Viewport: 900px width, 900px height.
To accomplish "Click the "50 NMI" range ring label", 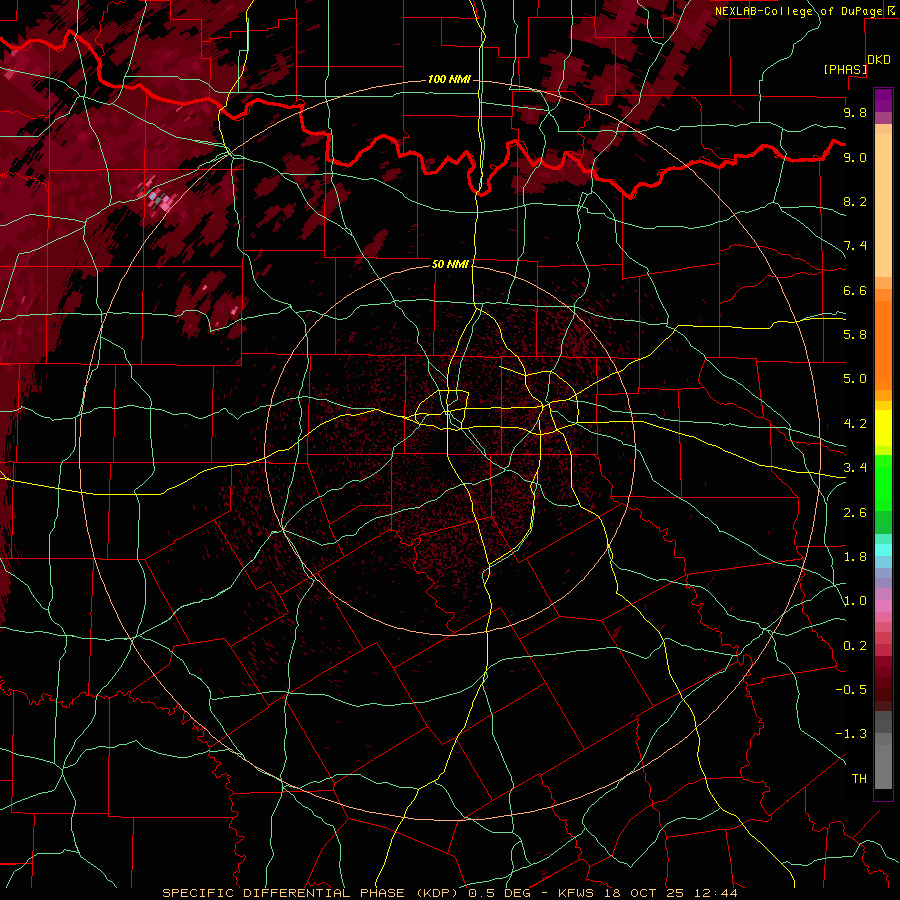I will click(451, 264).
